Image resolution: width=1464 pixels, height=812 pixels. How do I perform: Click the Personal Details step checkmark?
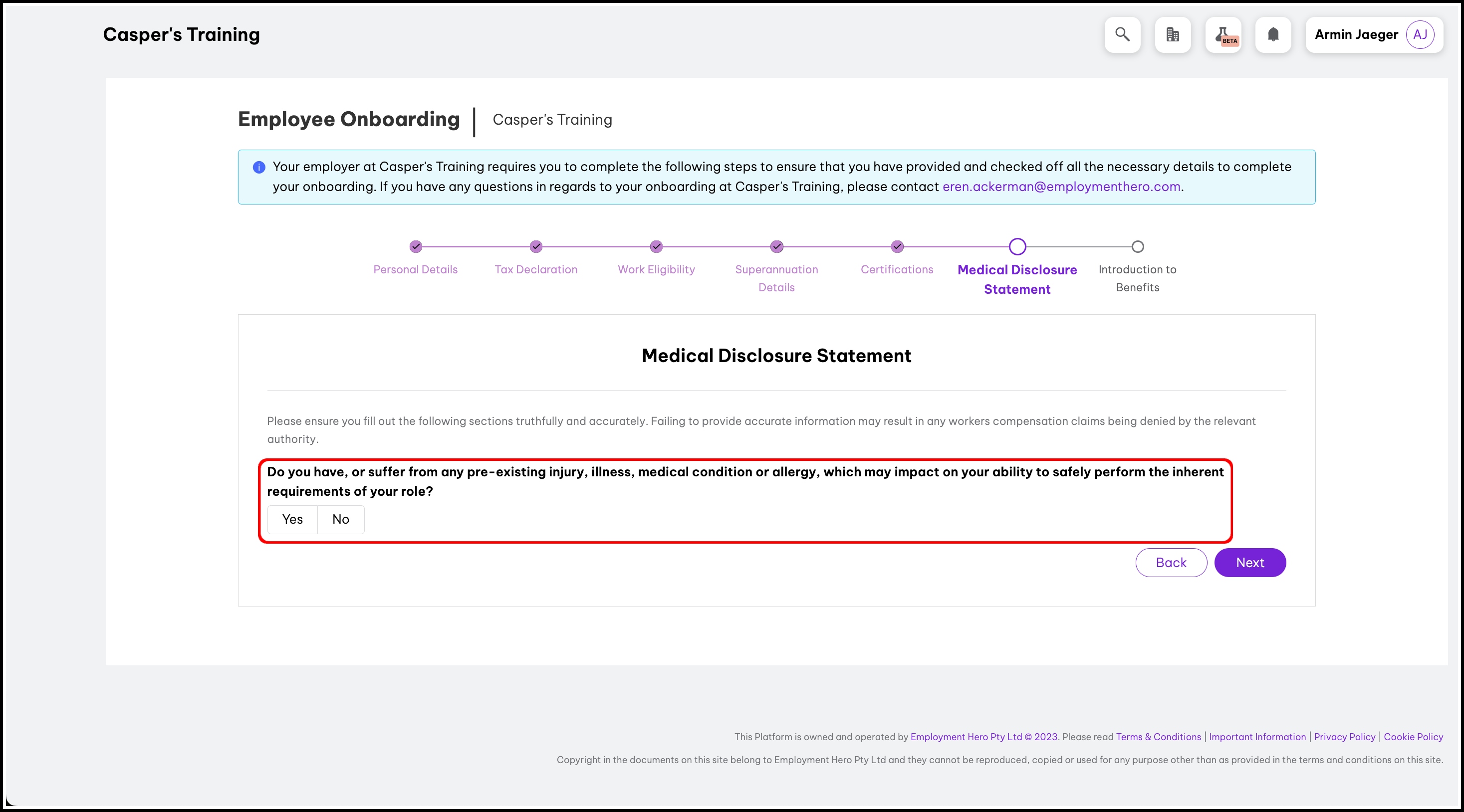point(416,246)
